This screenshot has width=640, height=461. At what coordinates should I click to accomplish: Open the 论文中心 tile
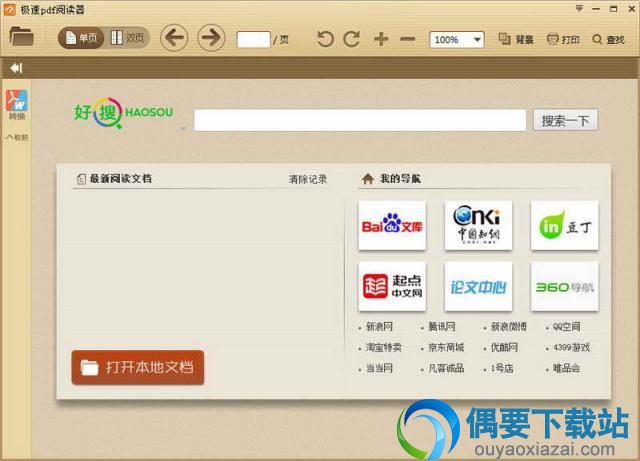click(478, 287)
